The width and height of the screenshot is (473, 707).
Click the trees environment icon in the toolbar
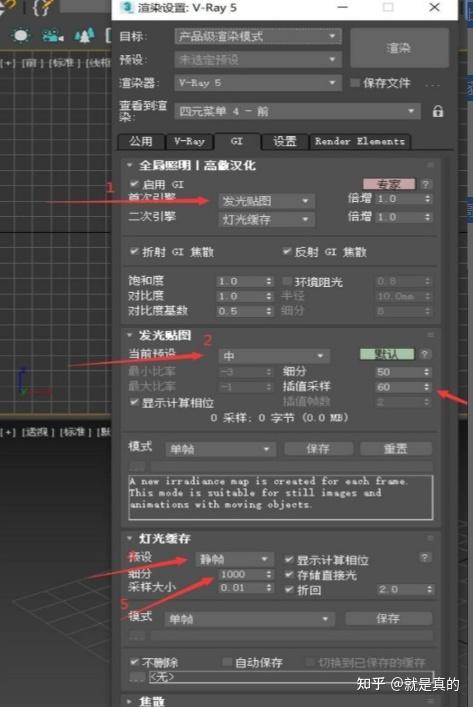[84, 36]
